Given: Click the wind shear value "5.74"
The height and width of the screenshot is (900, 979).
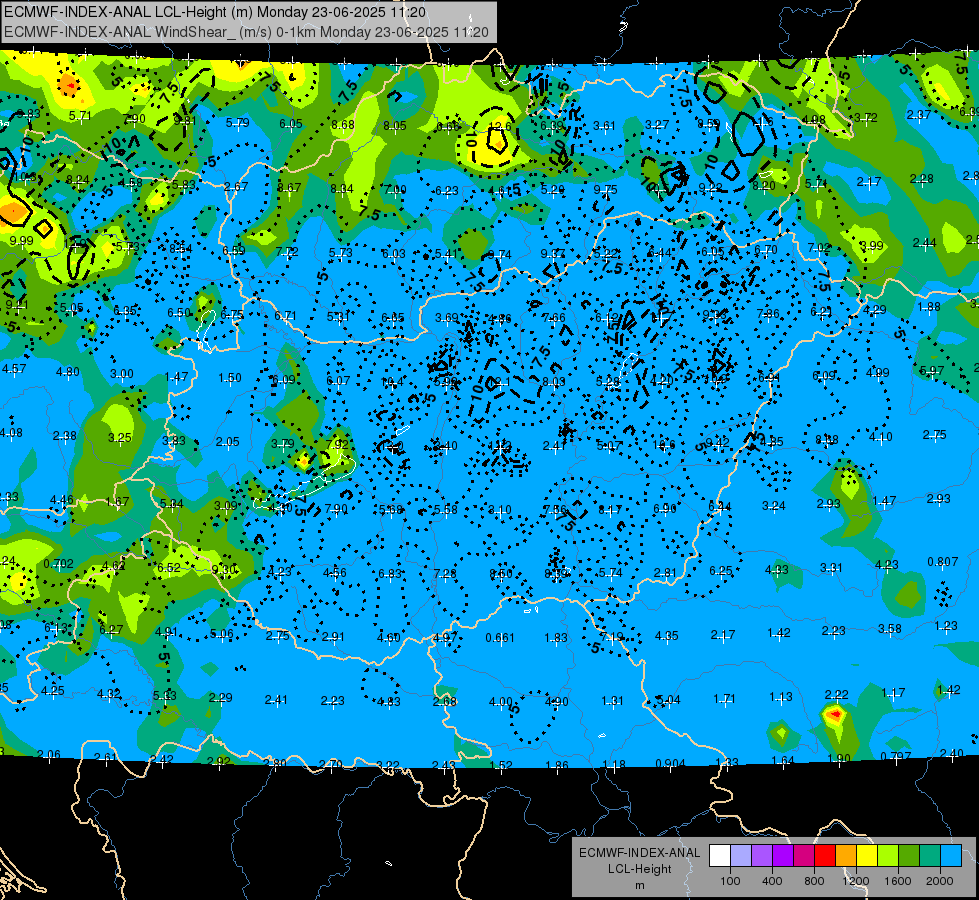Looking at the screenshot, I should (x=611, y=573).
